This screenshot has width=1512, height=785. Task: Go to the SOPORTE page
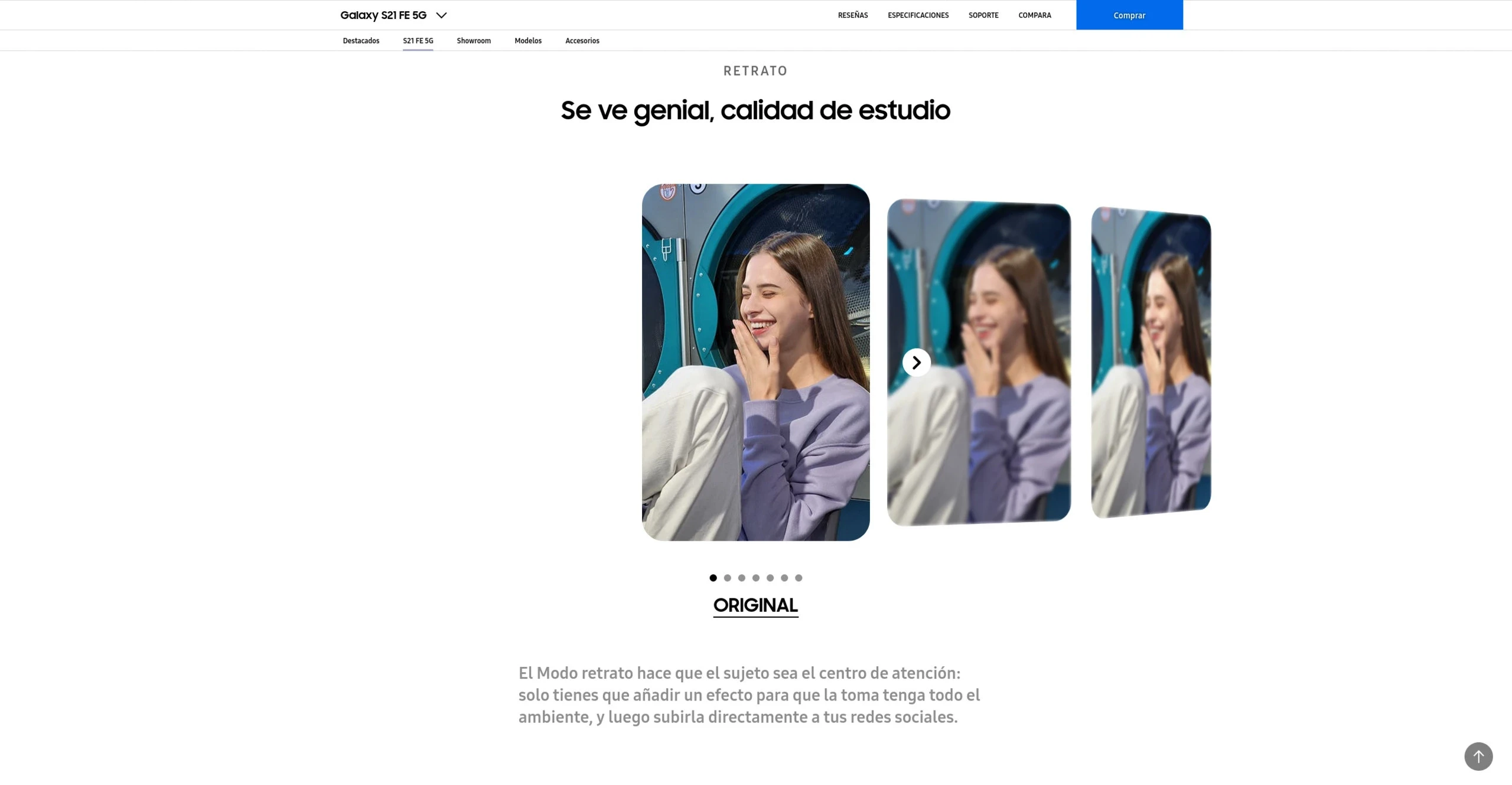983,15
